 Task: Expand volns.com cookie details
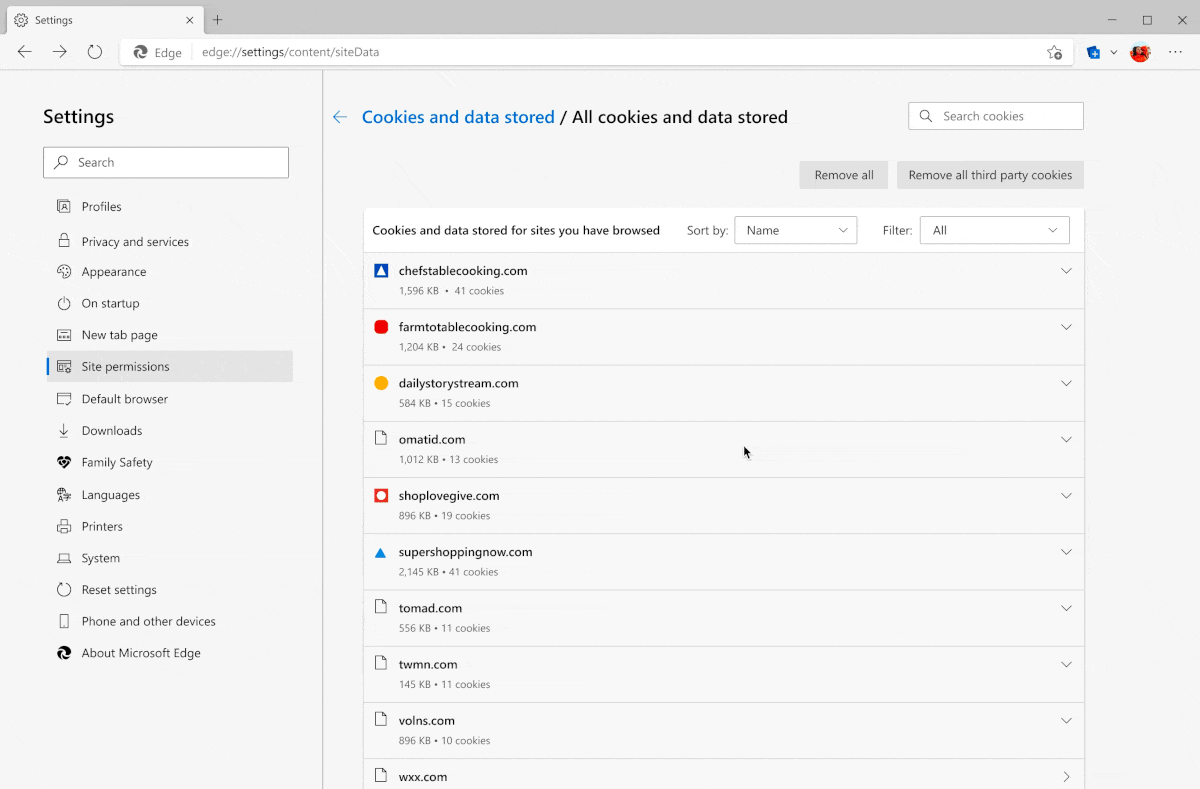pos(1066,720)
